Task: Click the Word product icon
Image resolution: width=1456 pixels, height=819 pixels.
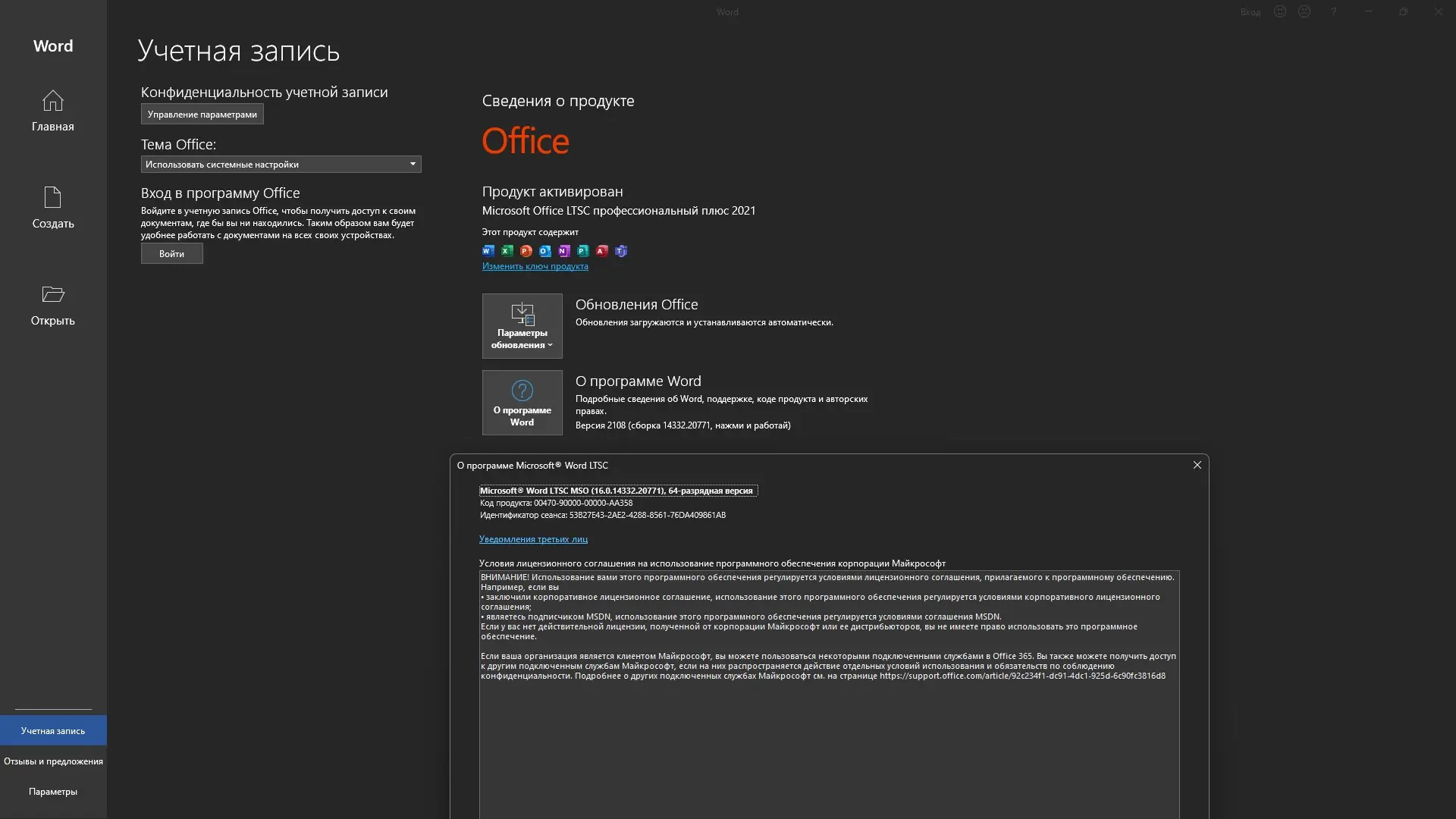Action: [x=488, y=251]
